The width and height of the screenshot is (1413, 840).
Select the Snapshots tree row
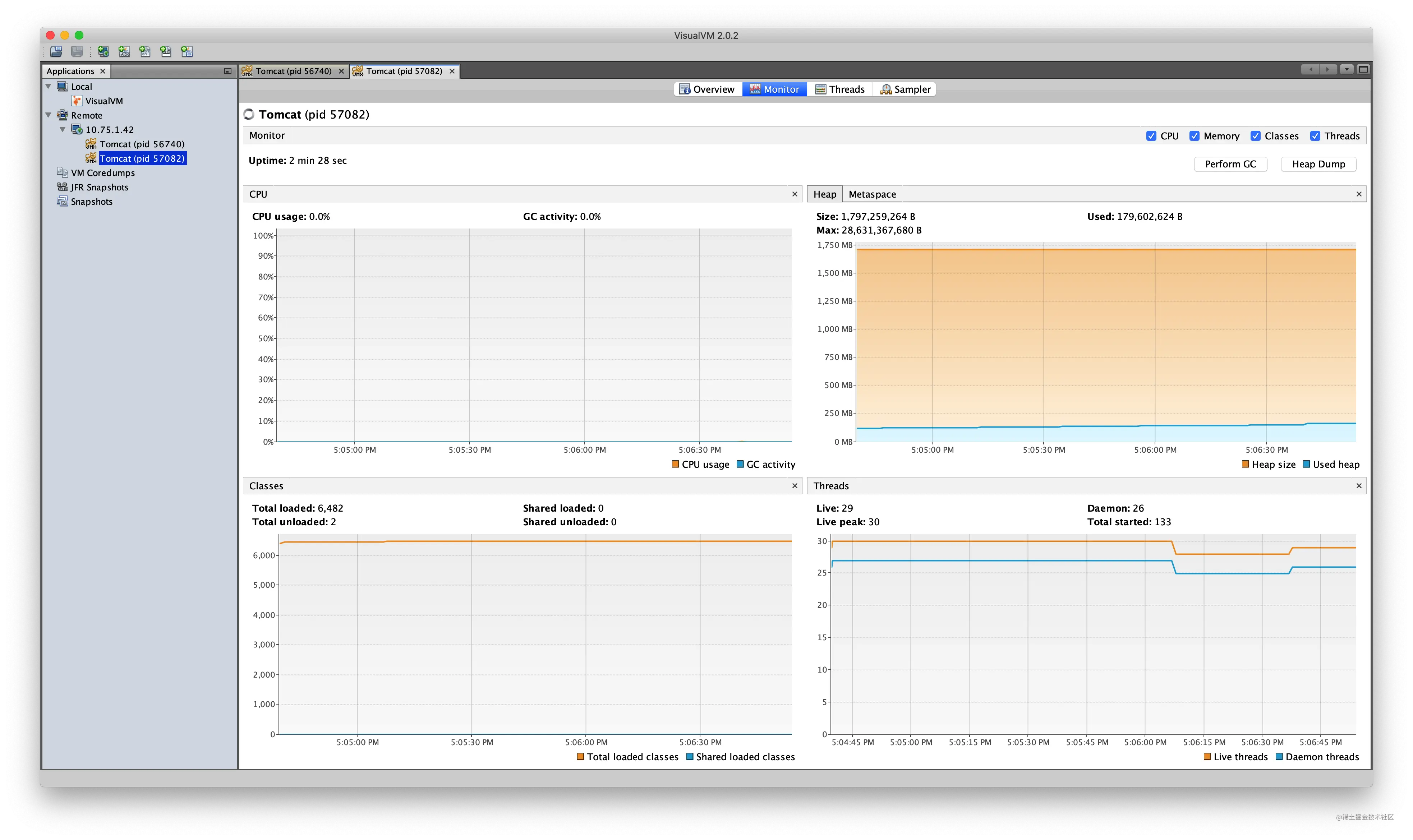[x=92, y=202]
